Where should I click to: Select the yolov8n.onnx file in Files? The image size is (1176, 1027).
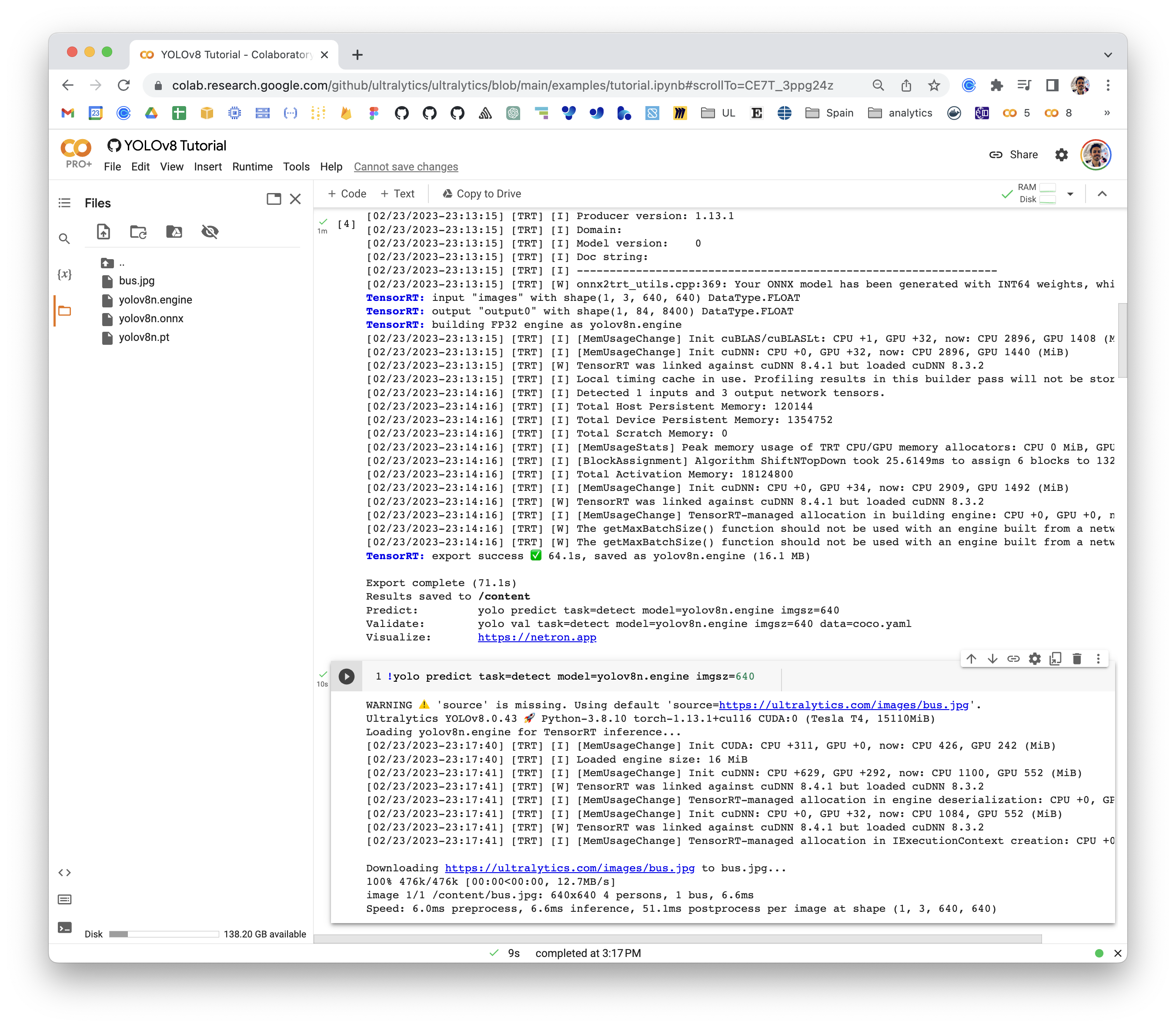(151, 319)
